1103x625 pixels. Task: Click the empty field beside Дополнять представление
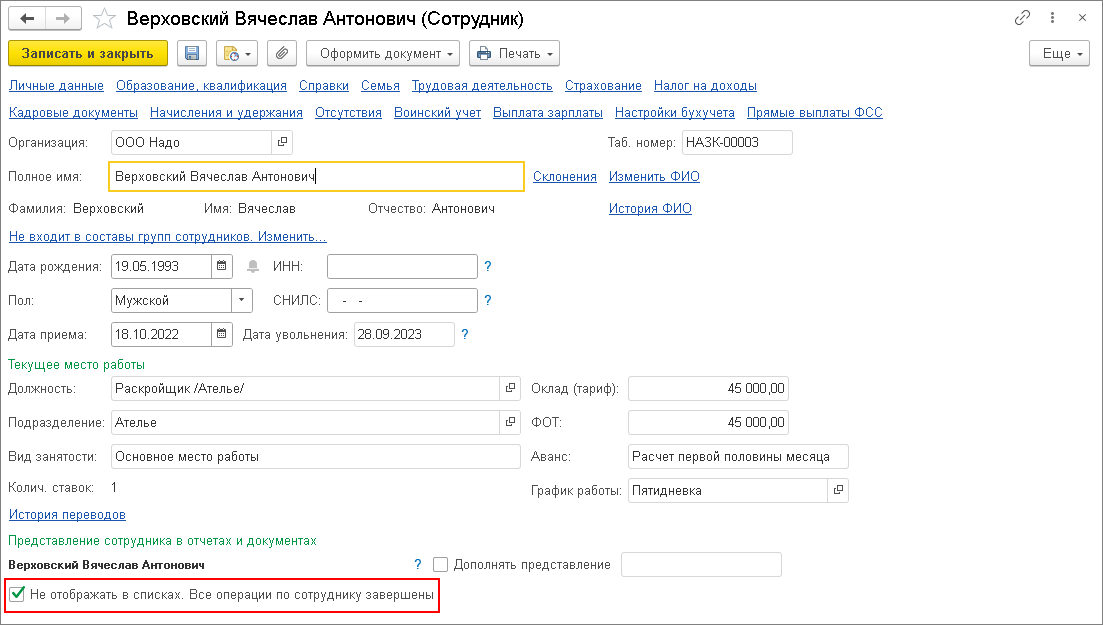tap(701, 564)
